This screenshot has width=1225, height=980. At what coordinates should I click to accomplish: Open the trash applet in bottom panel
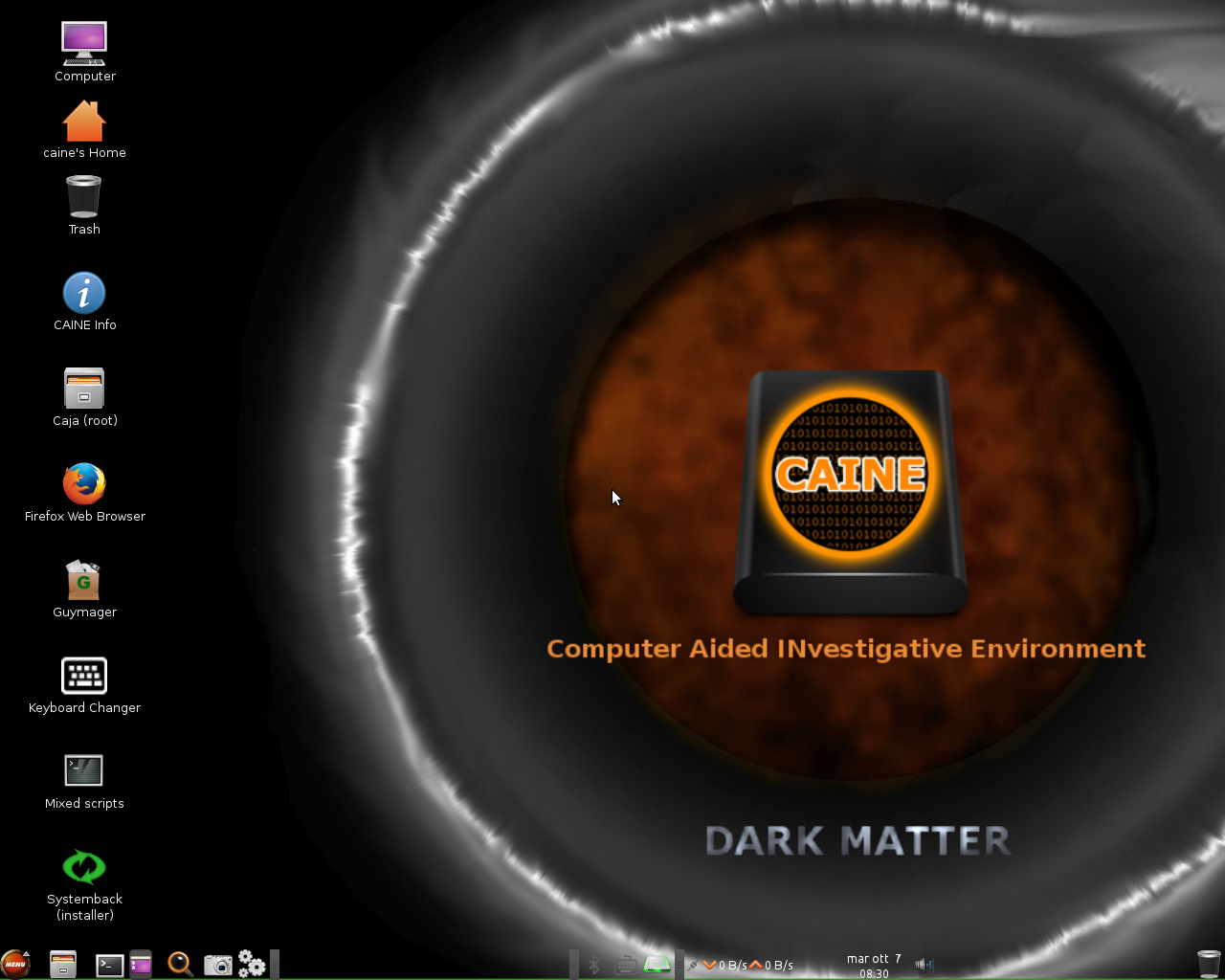point(1209,964)
